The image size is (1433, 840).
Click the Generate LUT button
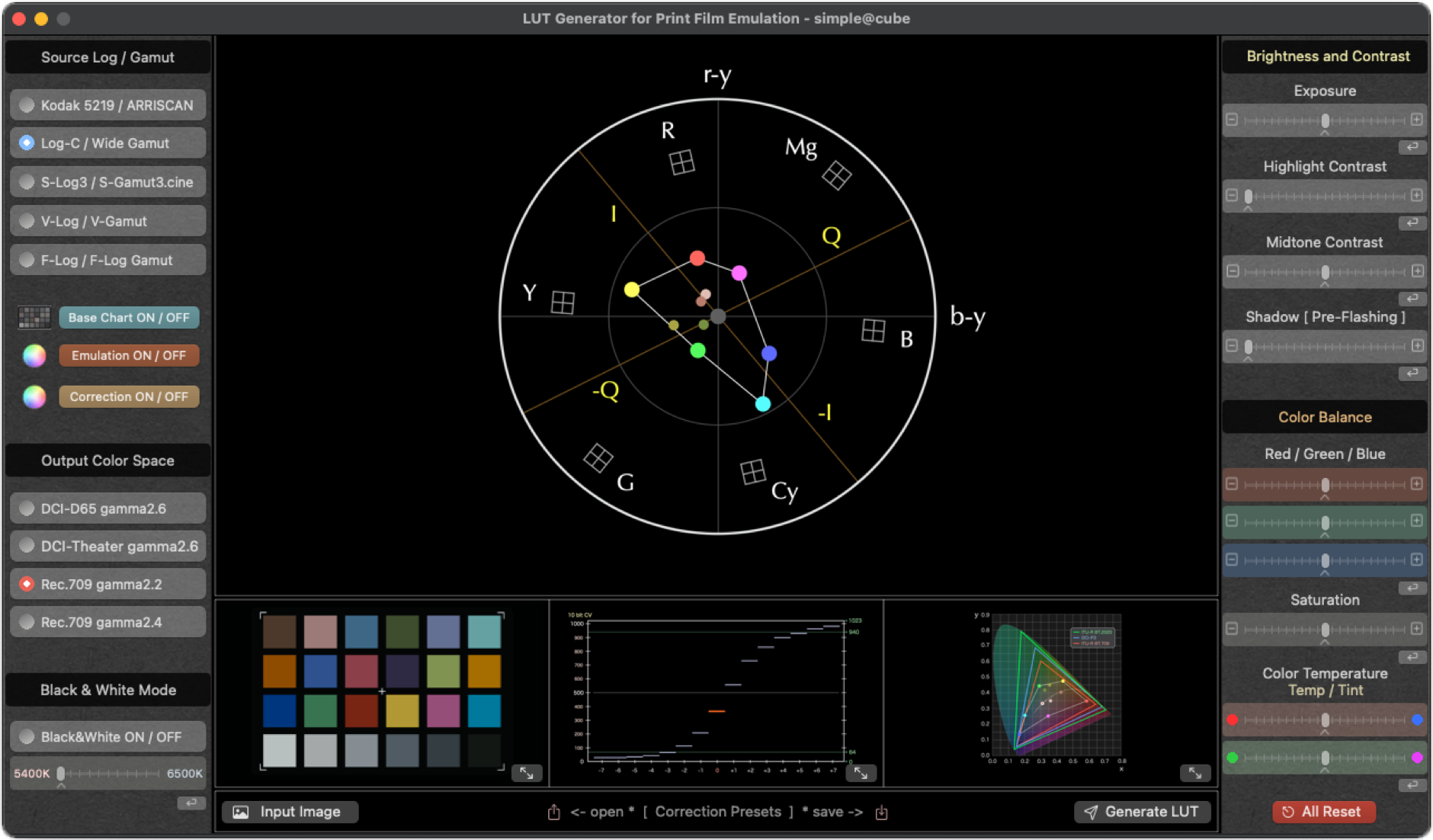[1141, 811]
